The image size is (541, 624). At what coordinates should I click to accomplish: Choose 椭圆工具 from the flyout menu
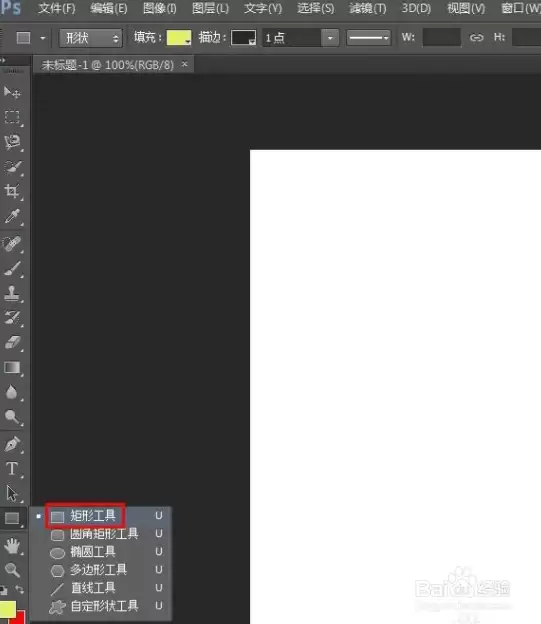93,552
